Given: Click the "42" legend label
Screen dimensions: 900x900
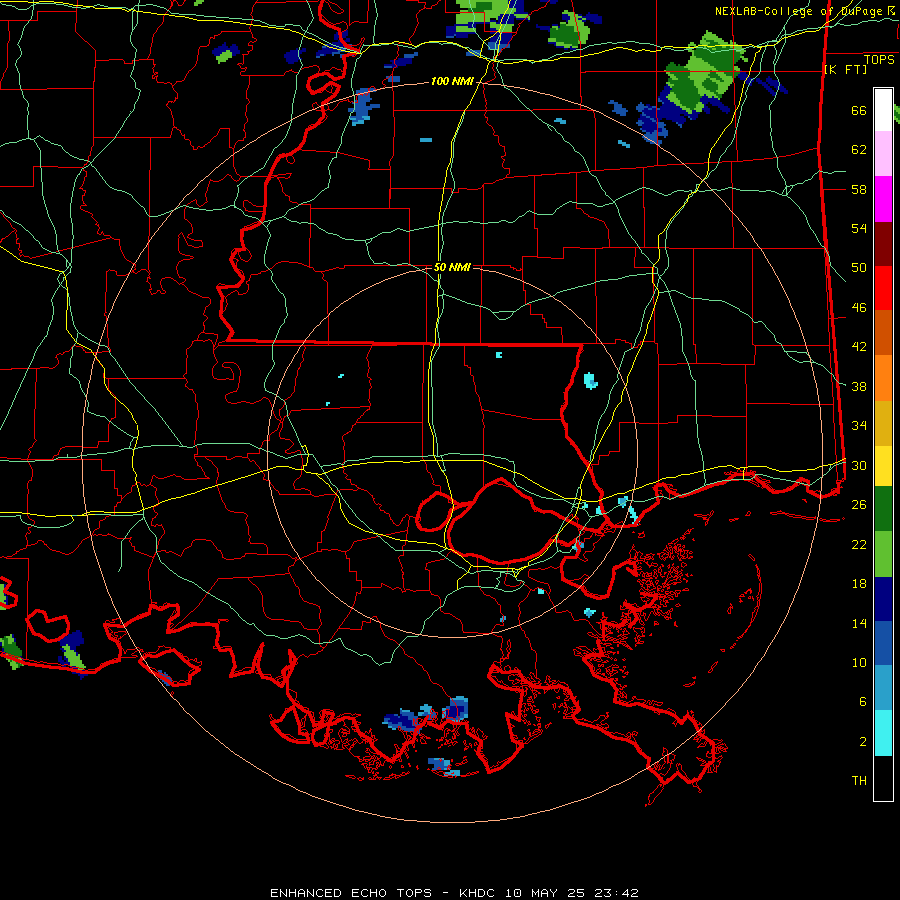Looking at the screenshot, I should click(x=859, y=347).
